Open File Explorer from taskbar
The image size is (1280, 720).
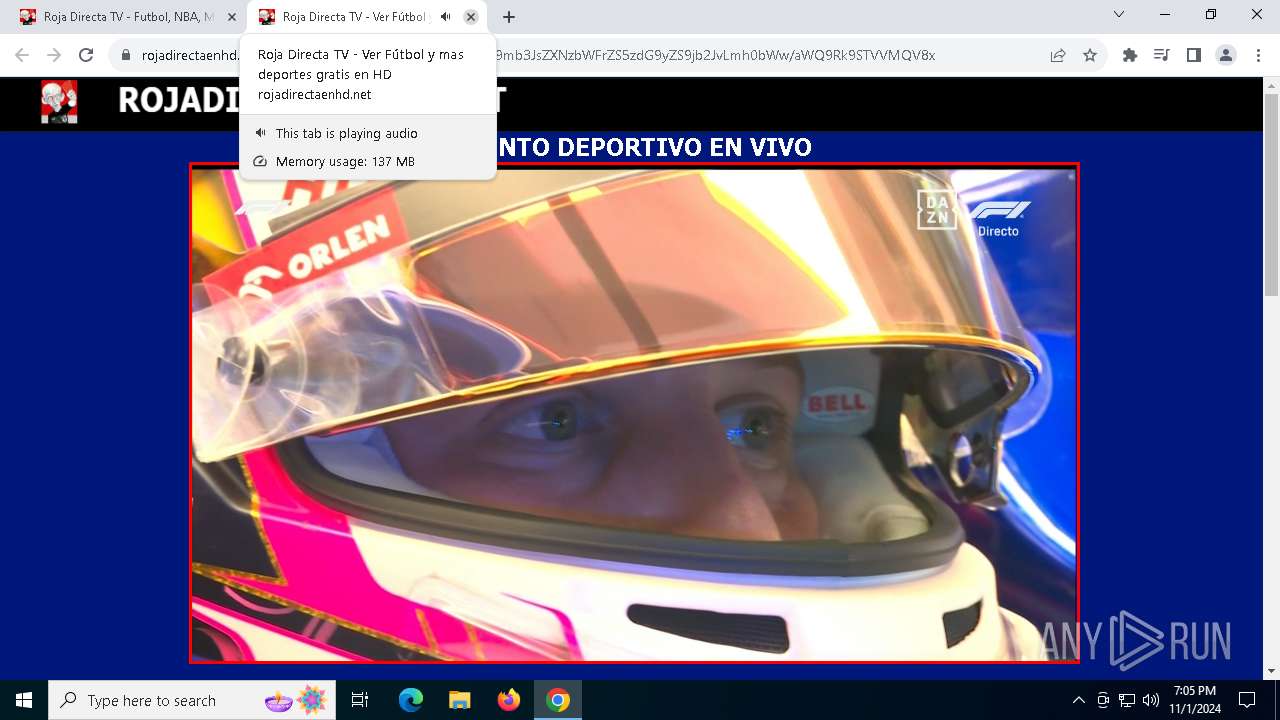460,700
